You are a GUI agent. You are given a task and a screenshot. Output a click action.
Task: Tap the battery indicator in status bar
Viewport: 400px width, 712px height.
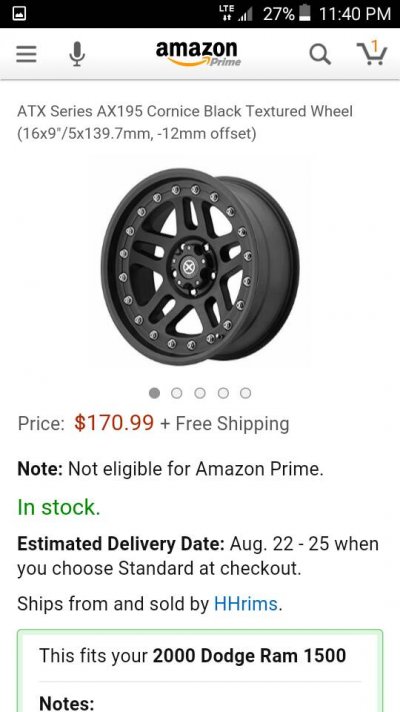(x=306, y=14)
